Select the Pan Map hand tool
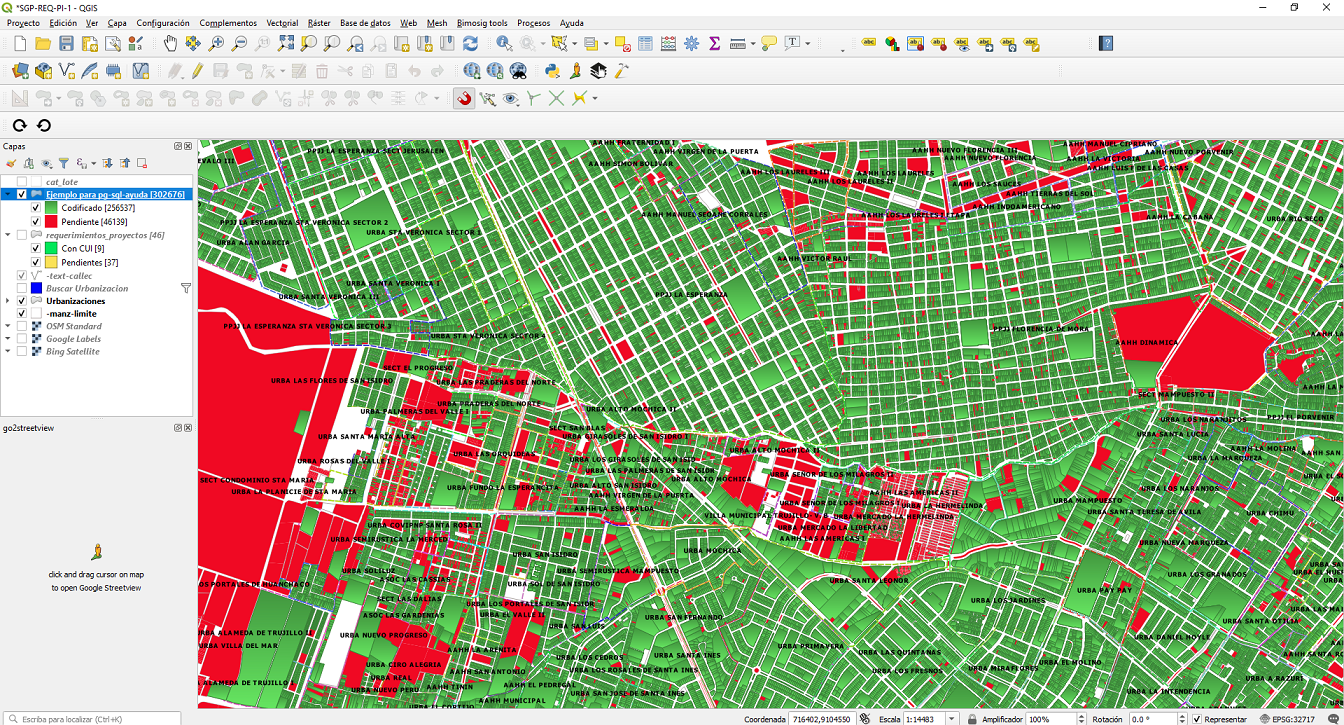This screenshot has width=1344, height=725. tap(169, 43)
